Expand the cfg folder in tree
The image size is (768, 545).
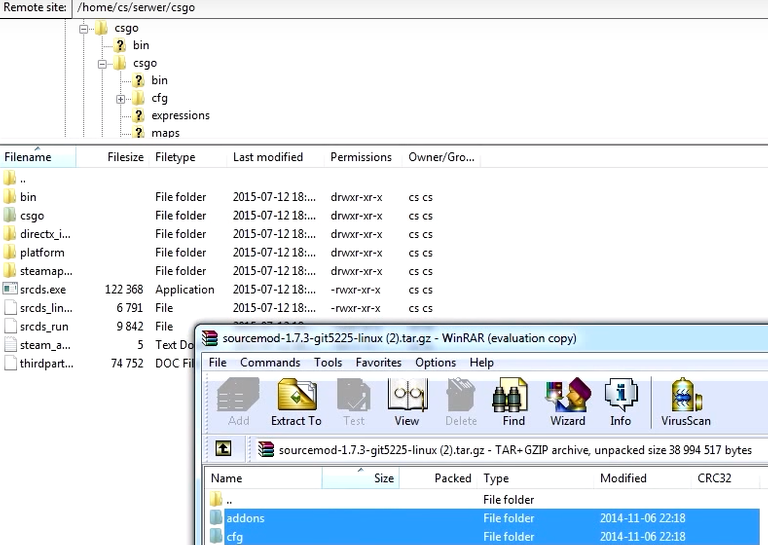(x=121, y=98)
